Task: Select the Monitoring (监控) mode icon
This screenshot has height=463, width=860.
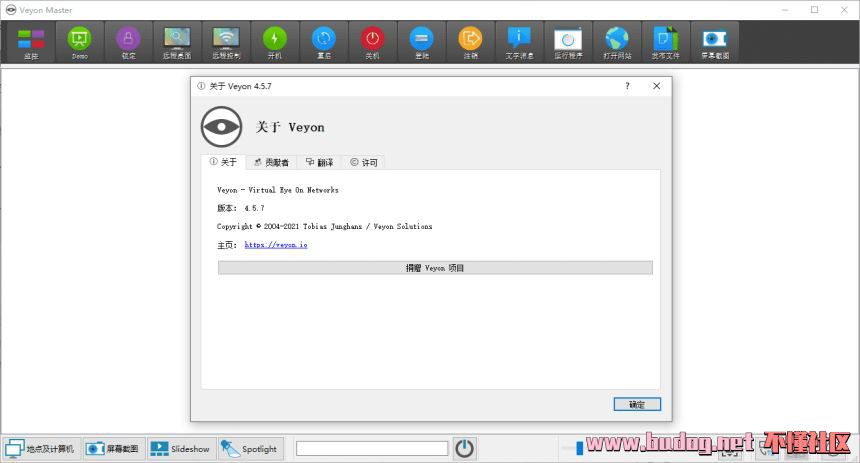Action: point(31,43)
